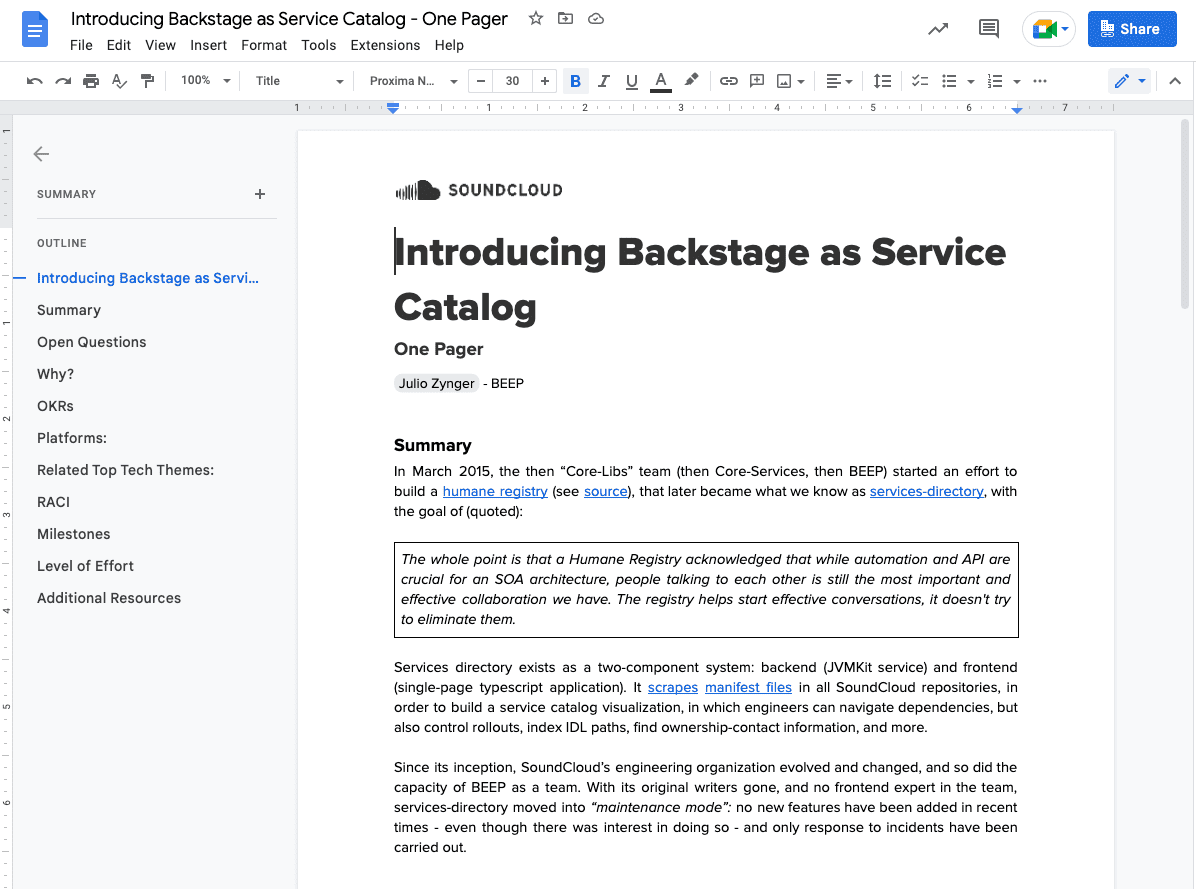Print the document using the printer icon
Image resolution: width=1196 pixels, height=889 pixels.
click(91, 81)
